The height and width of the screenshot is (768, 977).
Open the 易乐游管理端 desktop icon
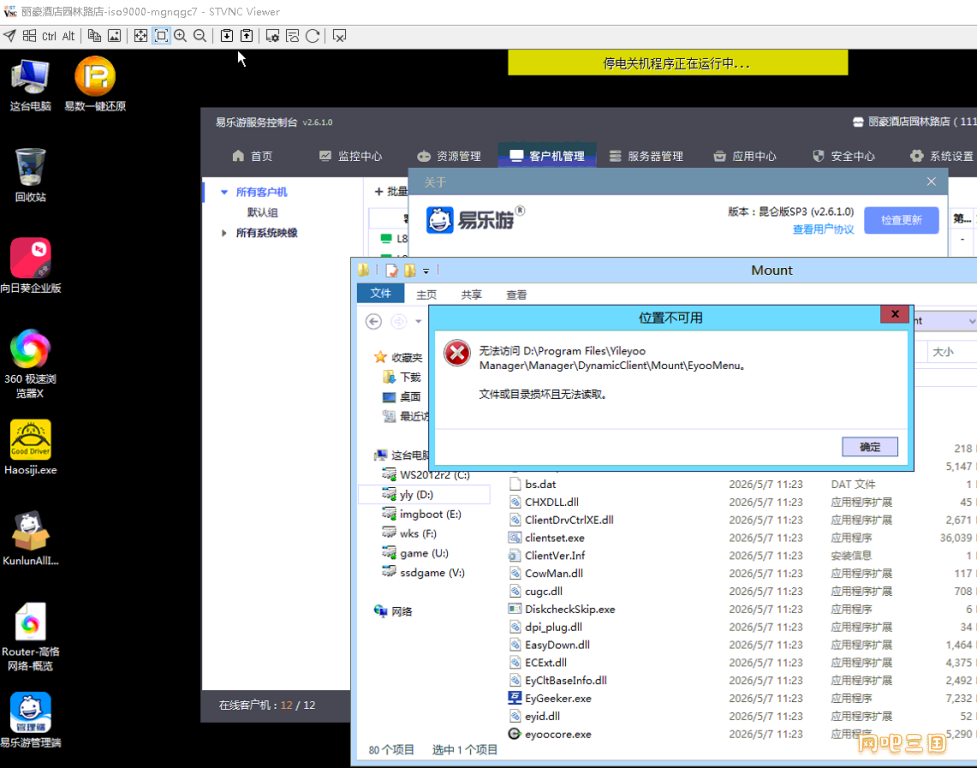coord(31,720)
